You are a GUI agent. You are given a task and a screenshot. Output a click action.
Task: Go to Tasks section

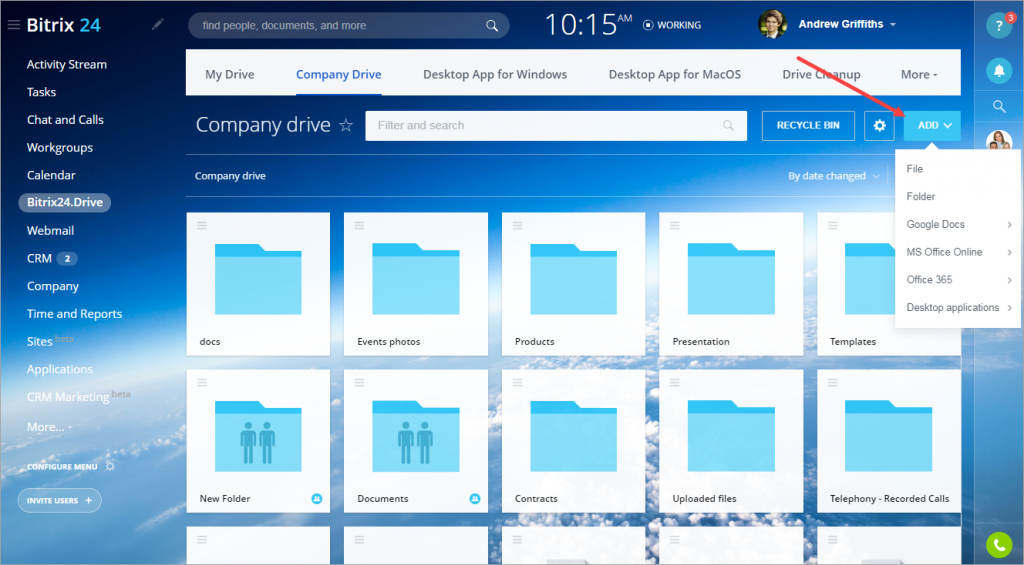[41, 92]
